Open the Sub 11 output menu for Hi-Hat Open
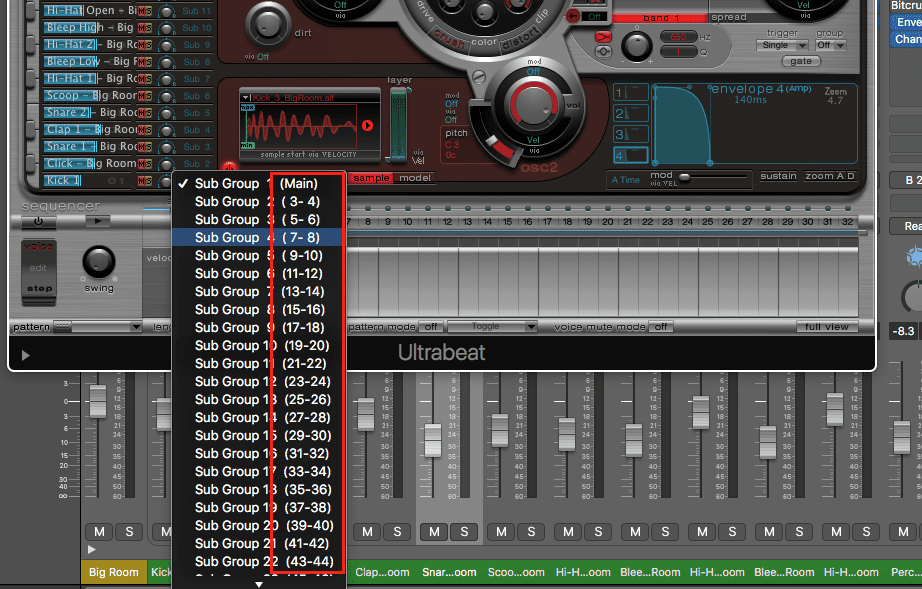The image size is (922, 589). [196, 11]
